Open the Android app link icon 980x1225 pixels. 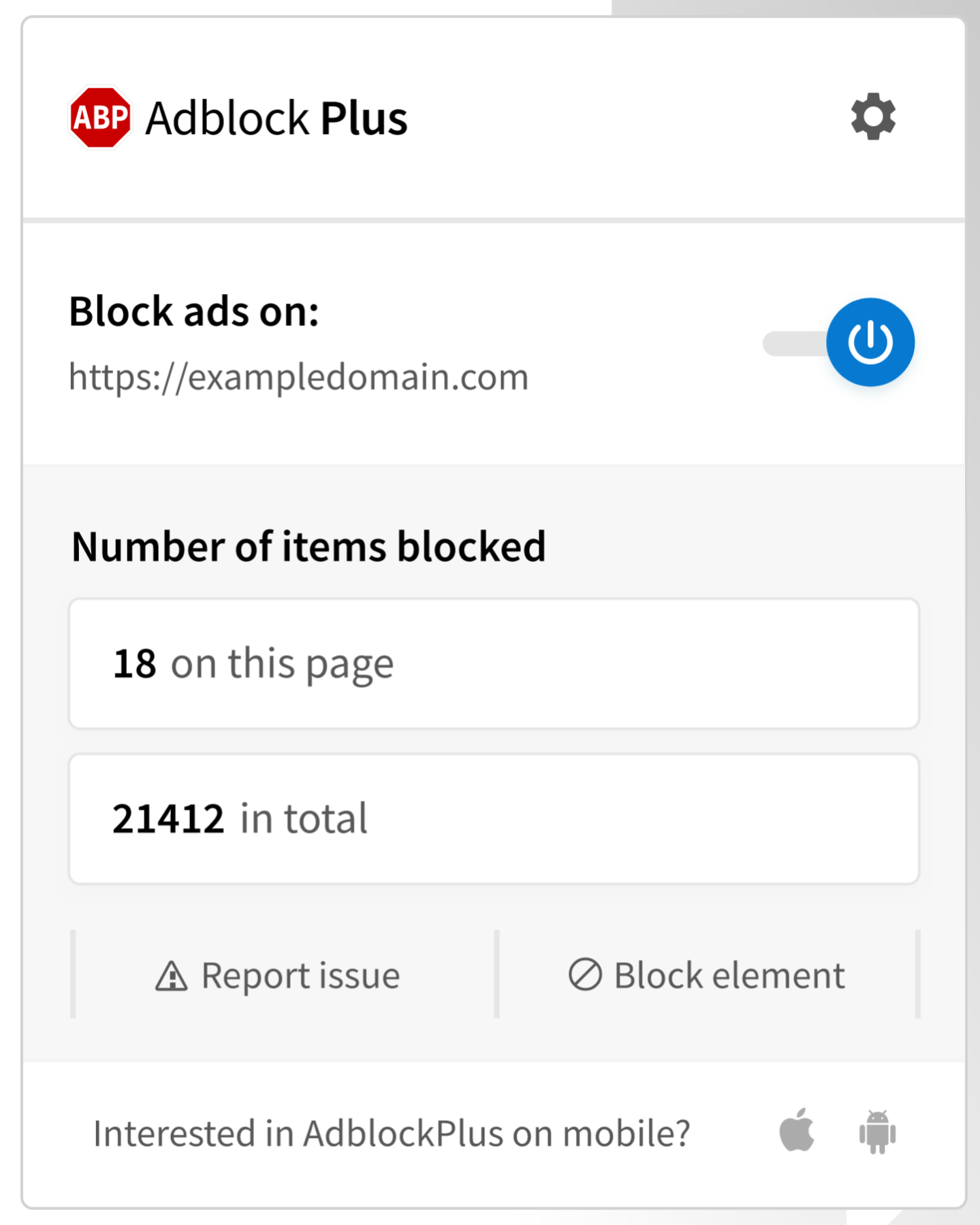tap(877, 1132)
